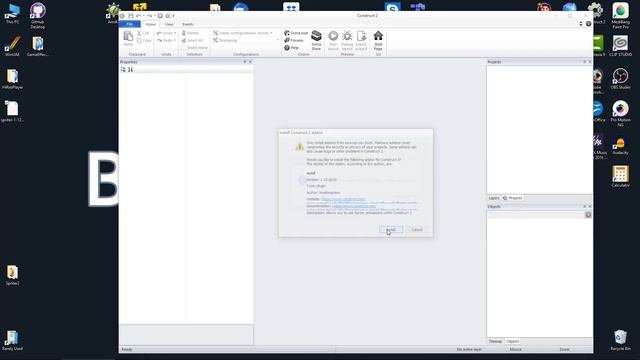
Task: Click the Save icon in the quick access toolbar
Action: [131, 16]
